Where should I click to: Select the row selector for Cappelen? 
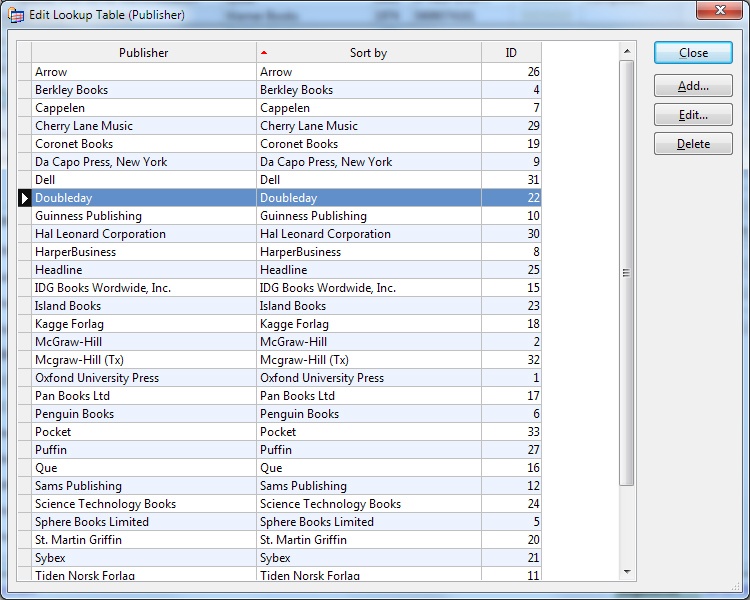click(25, 108)
